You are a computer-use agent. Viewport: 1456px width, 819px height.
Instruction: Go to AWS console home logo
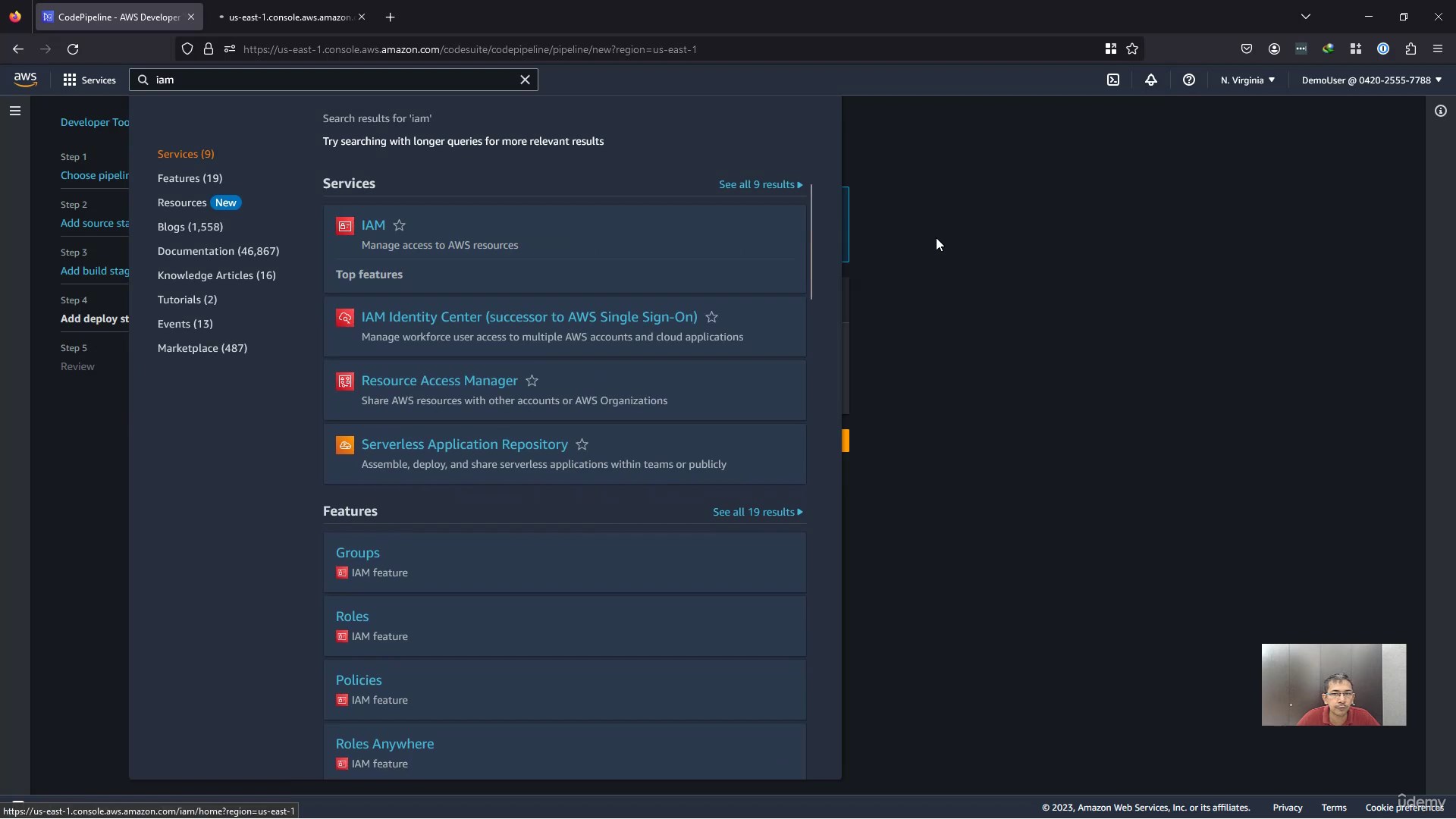[x=25, y=80]
